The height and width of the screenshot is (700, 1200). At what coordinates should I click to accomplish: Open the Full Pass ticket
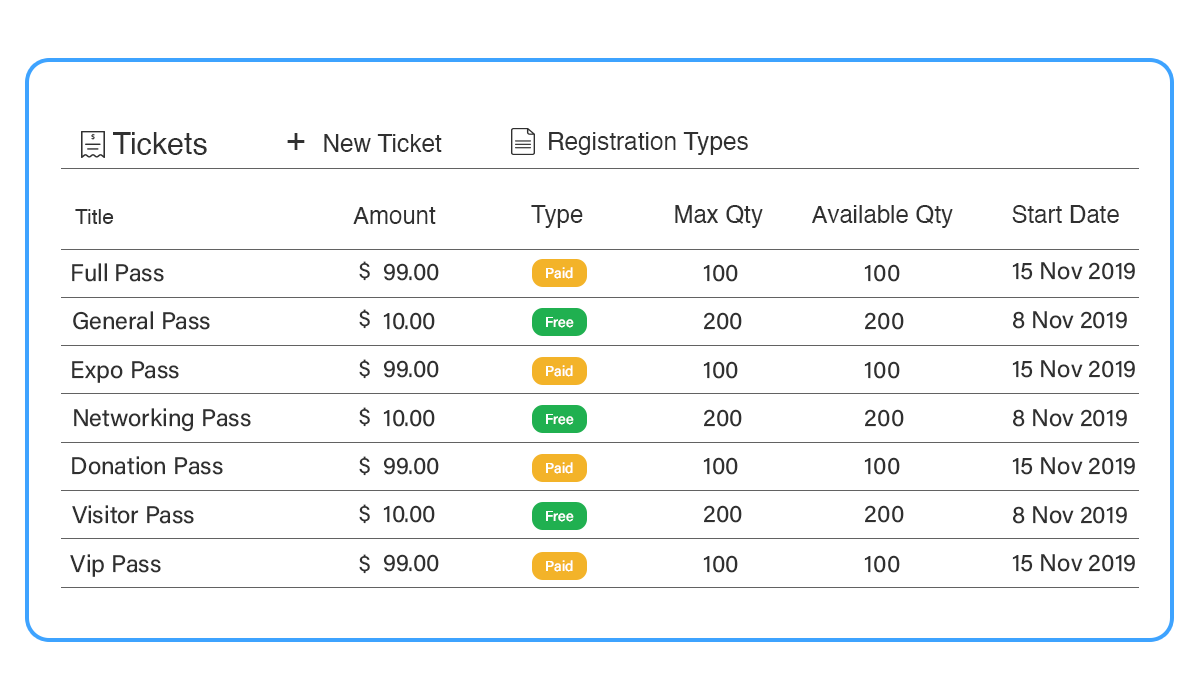[117, 273]
